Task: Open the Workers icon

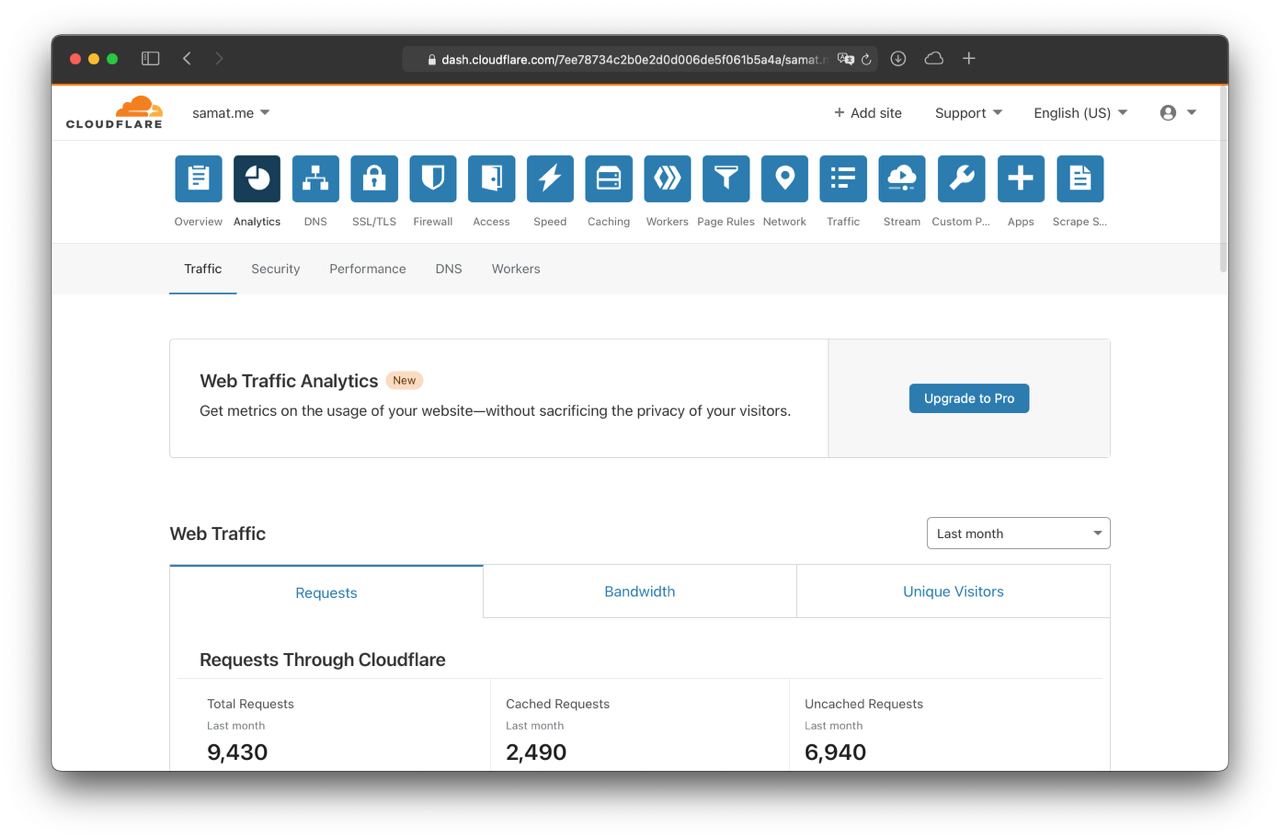Action: click(x=667, y=179)
